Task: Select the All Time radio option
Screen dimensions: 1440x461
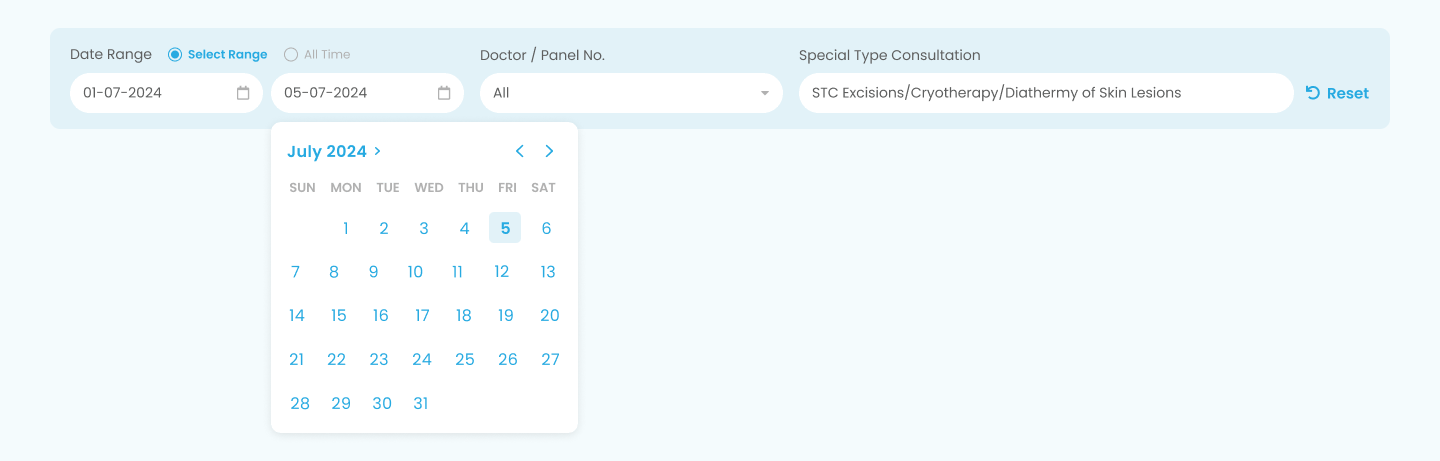Action: 291,55
